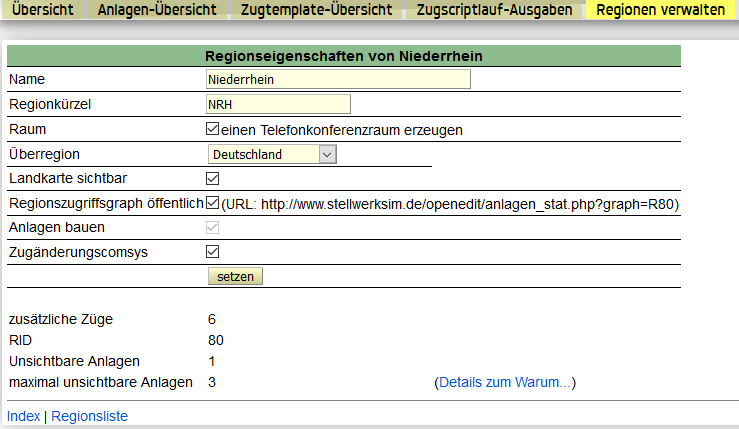Click the greyed-out Anlagen bauen checkbox

pyautogui.click(x=212, y=228)
